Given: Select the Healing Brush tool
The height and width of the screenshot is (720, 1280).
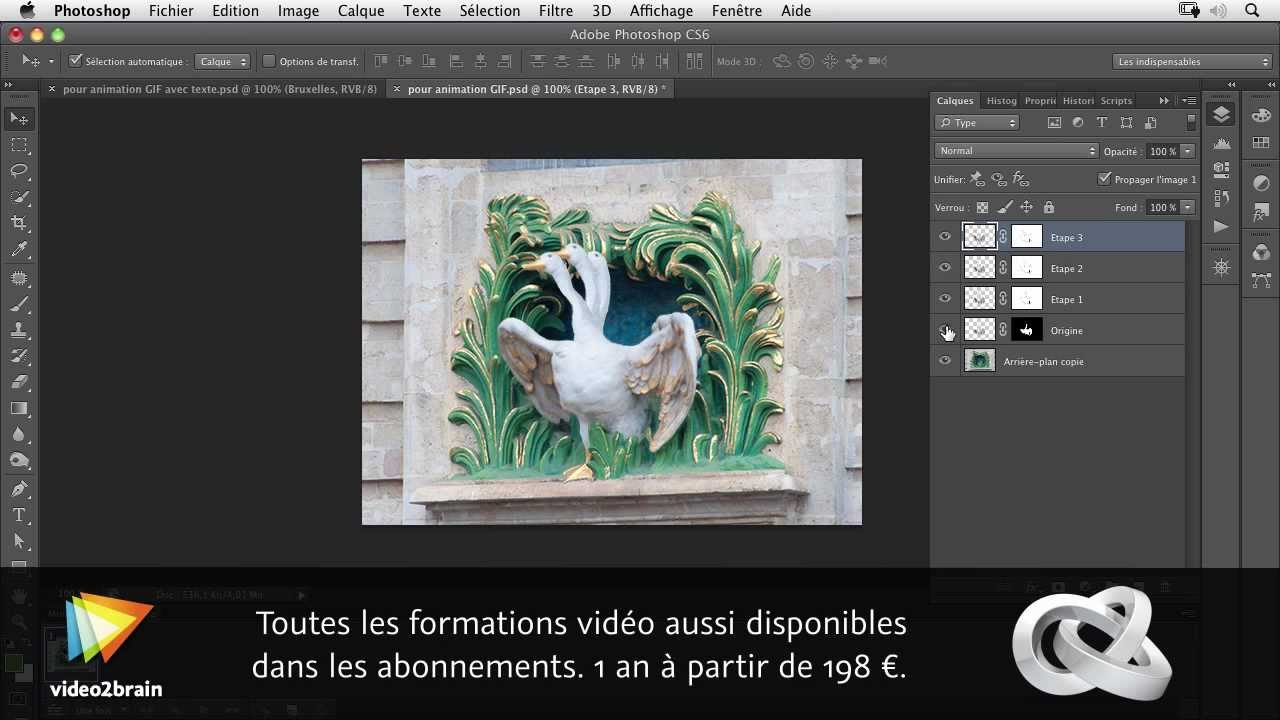Looking at the screenshot, I should 19,278.
